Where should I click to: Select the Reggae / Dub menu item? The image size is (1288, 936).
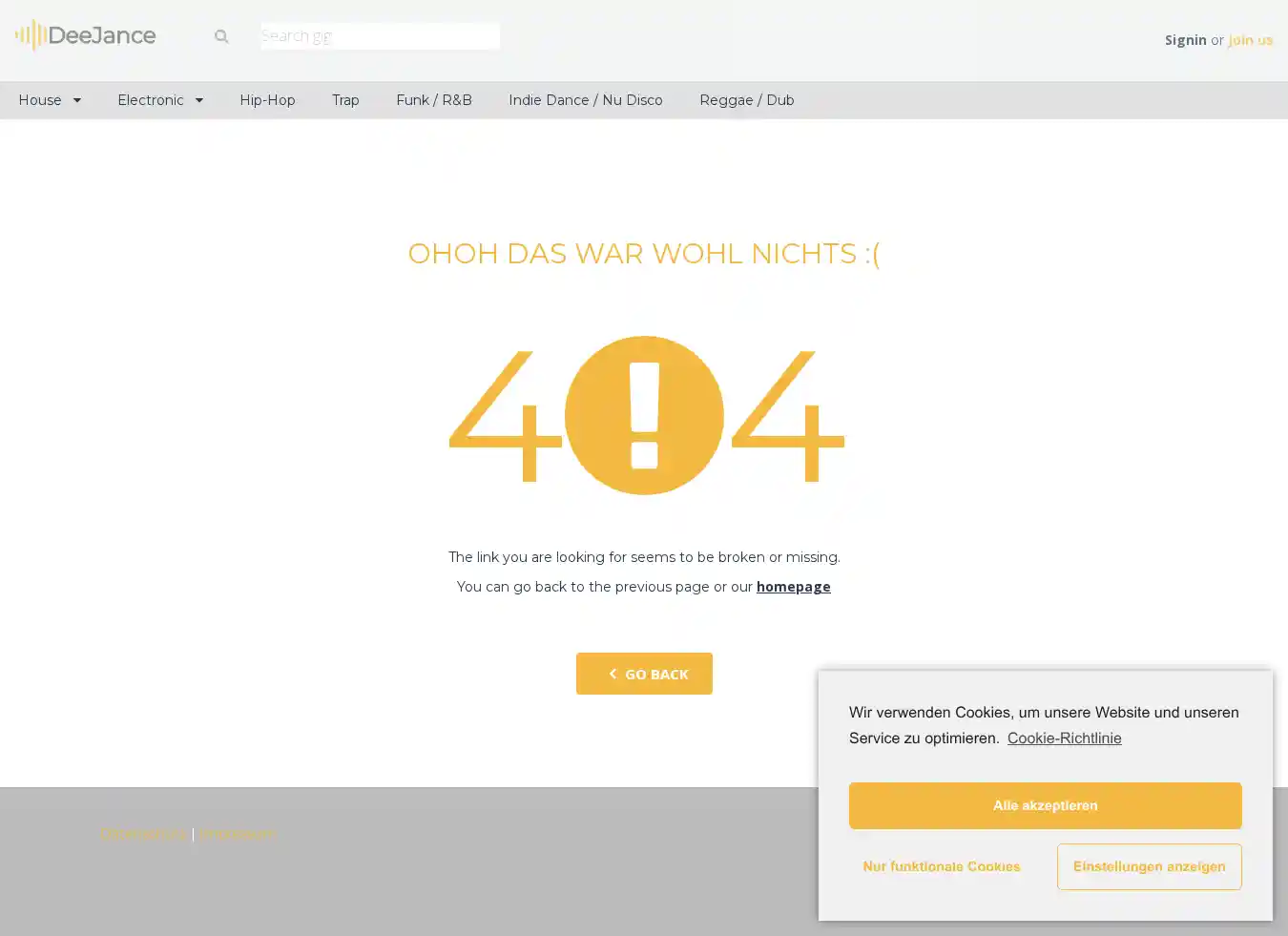(746, 100)
